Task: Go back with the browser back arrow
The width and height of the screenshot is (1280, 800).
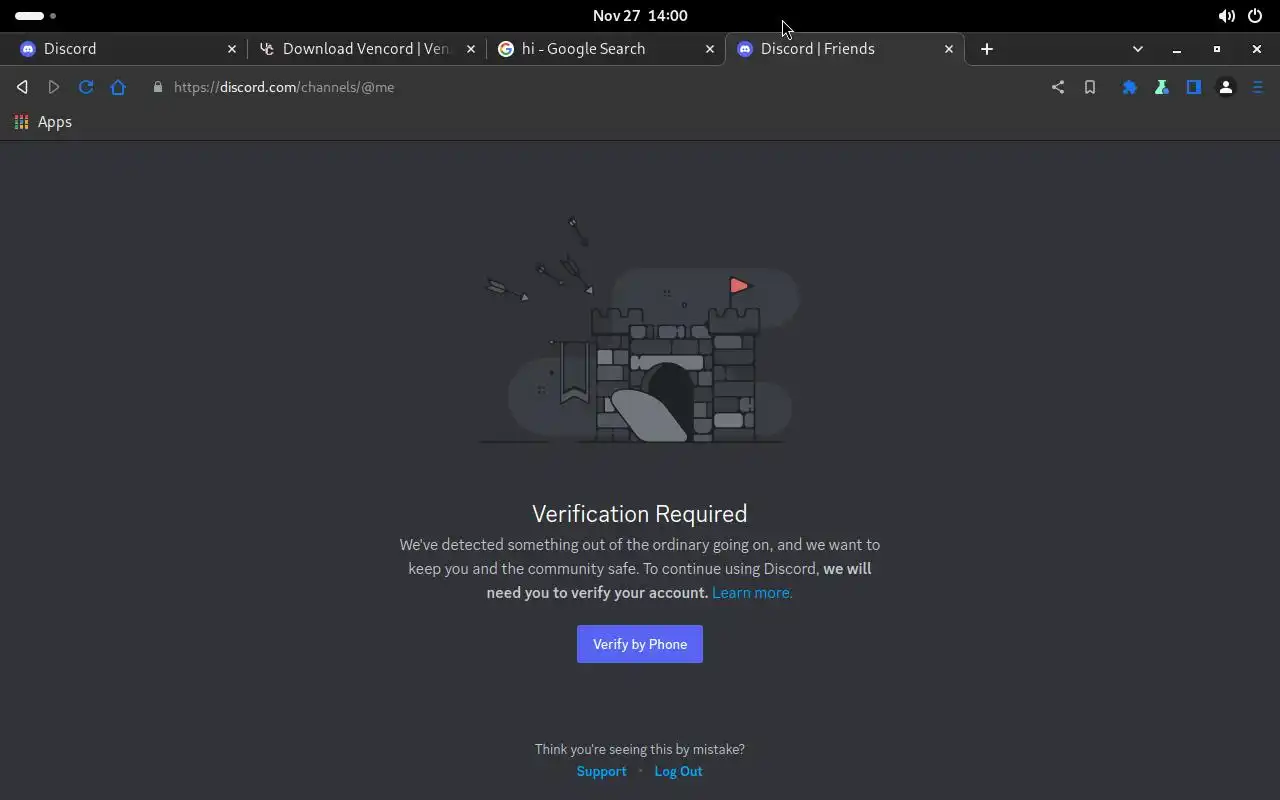Action: click(x=22, y=87)
